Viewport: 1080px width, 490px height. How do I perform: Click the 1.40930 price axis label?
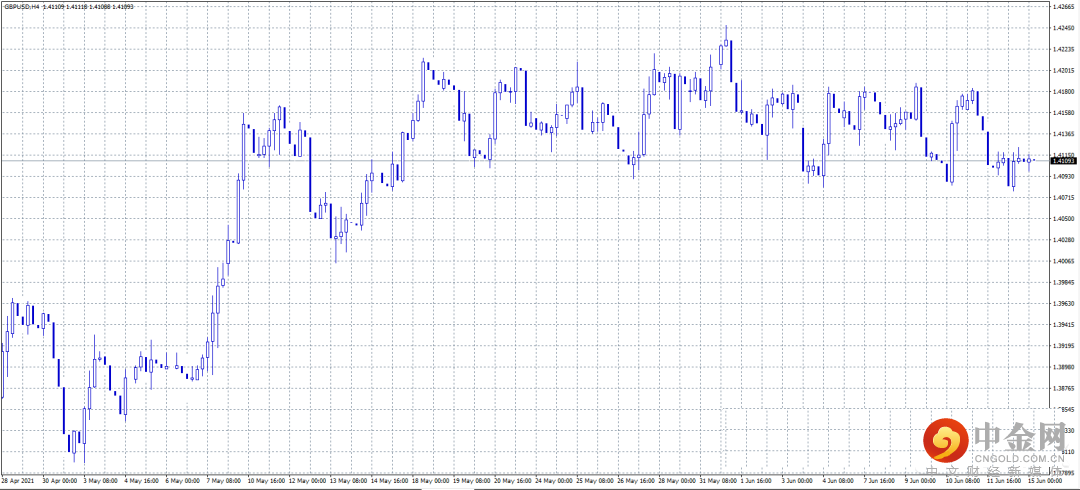point(1062,176)
